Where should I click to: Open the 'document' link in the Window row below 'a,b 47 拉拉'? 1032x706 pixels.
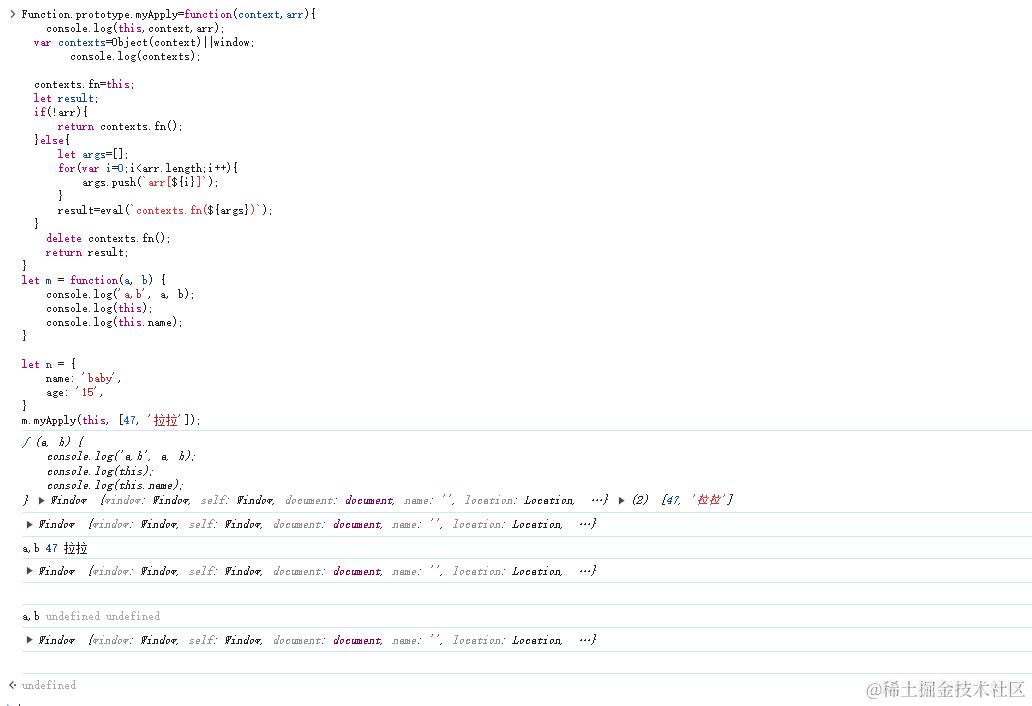pos(357,571)
